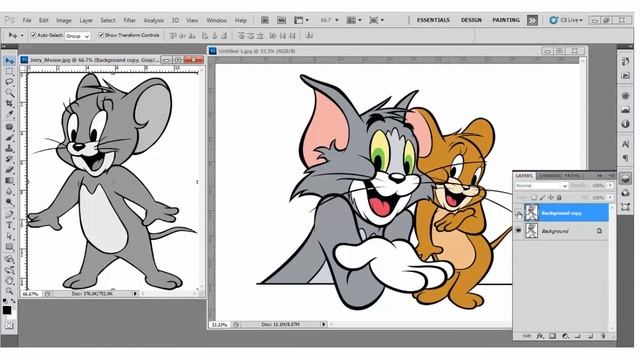Select the Move tool in toolbox
The width and height of the screenshot is (640, 360).
click(x=9, y=61)
